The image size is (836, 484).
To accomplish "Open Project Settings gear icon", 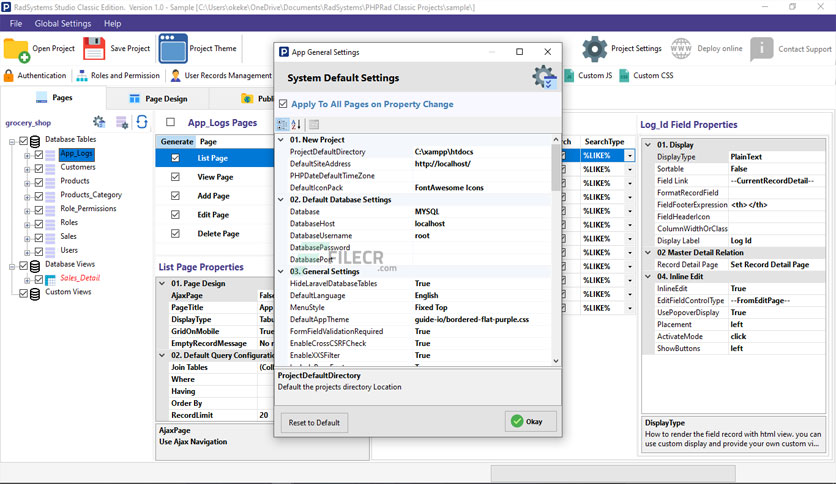I will click(594, 49).
